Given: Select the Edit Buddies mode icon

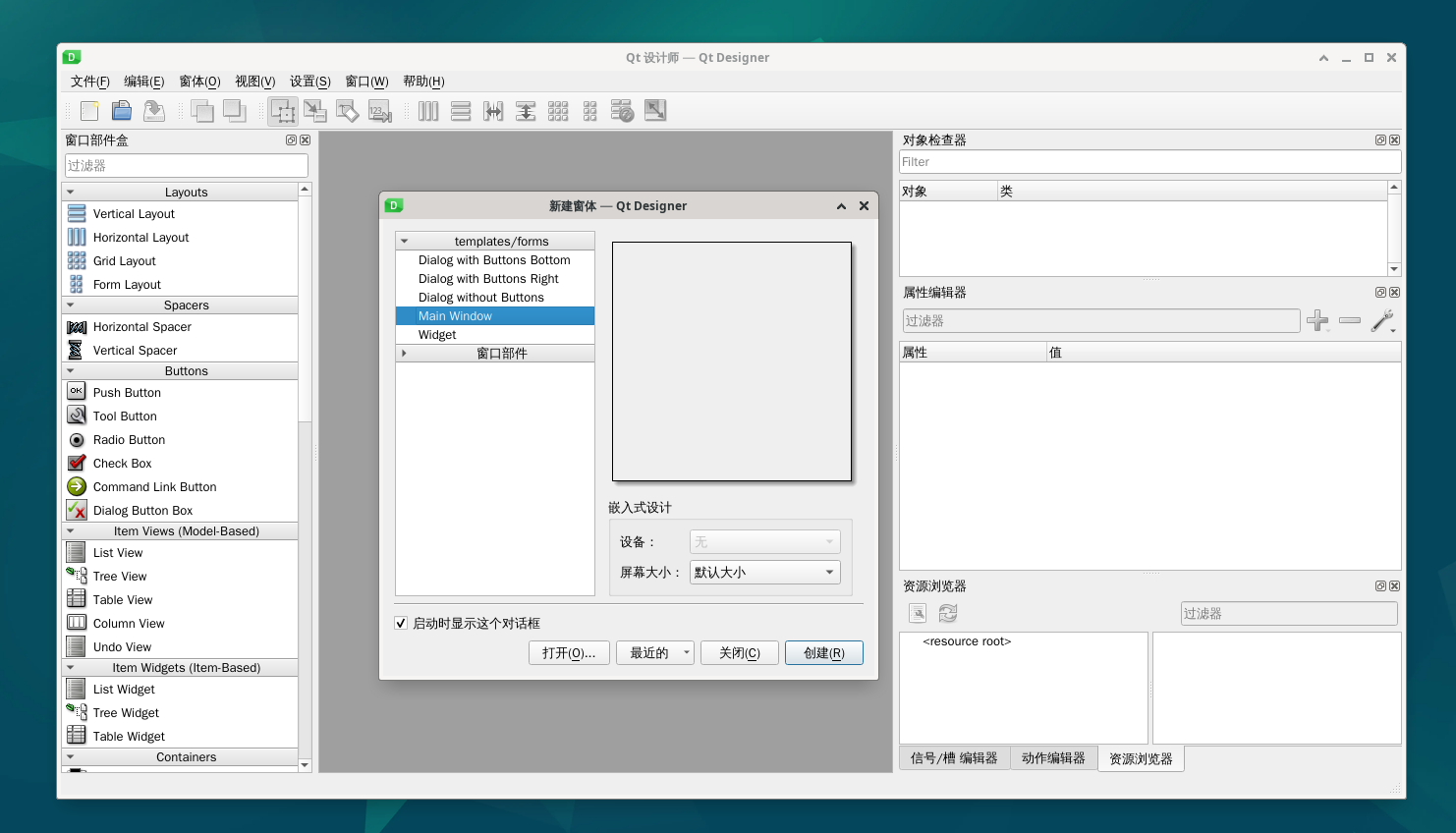Looking at the screenshot, I should tap(348, 111).
